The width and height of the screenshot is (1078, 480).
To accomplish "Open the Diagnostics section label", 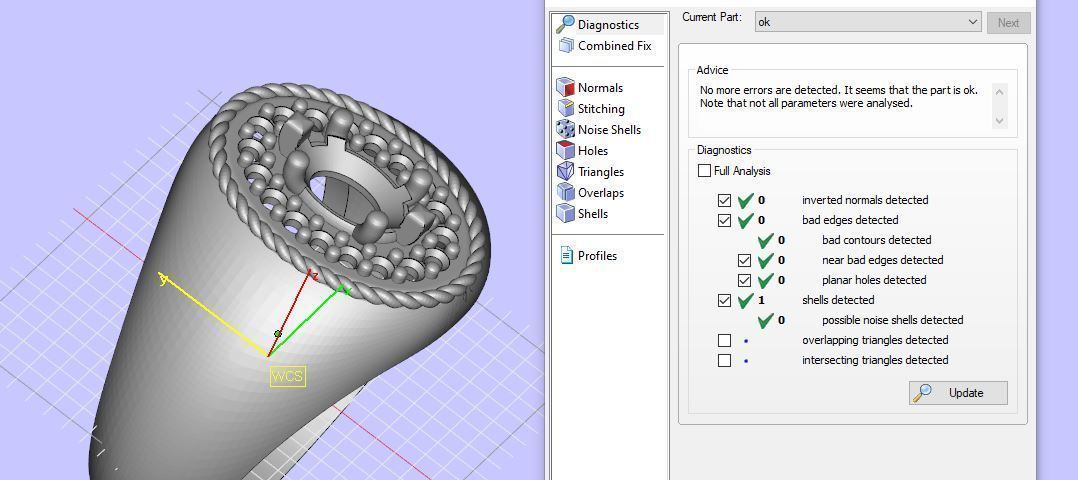I will 608,25.
